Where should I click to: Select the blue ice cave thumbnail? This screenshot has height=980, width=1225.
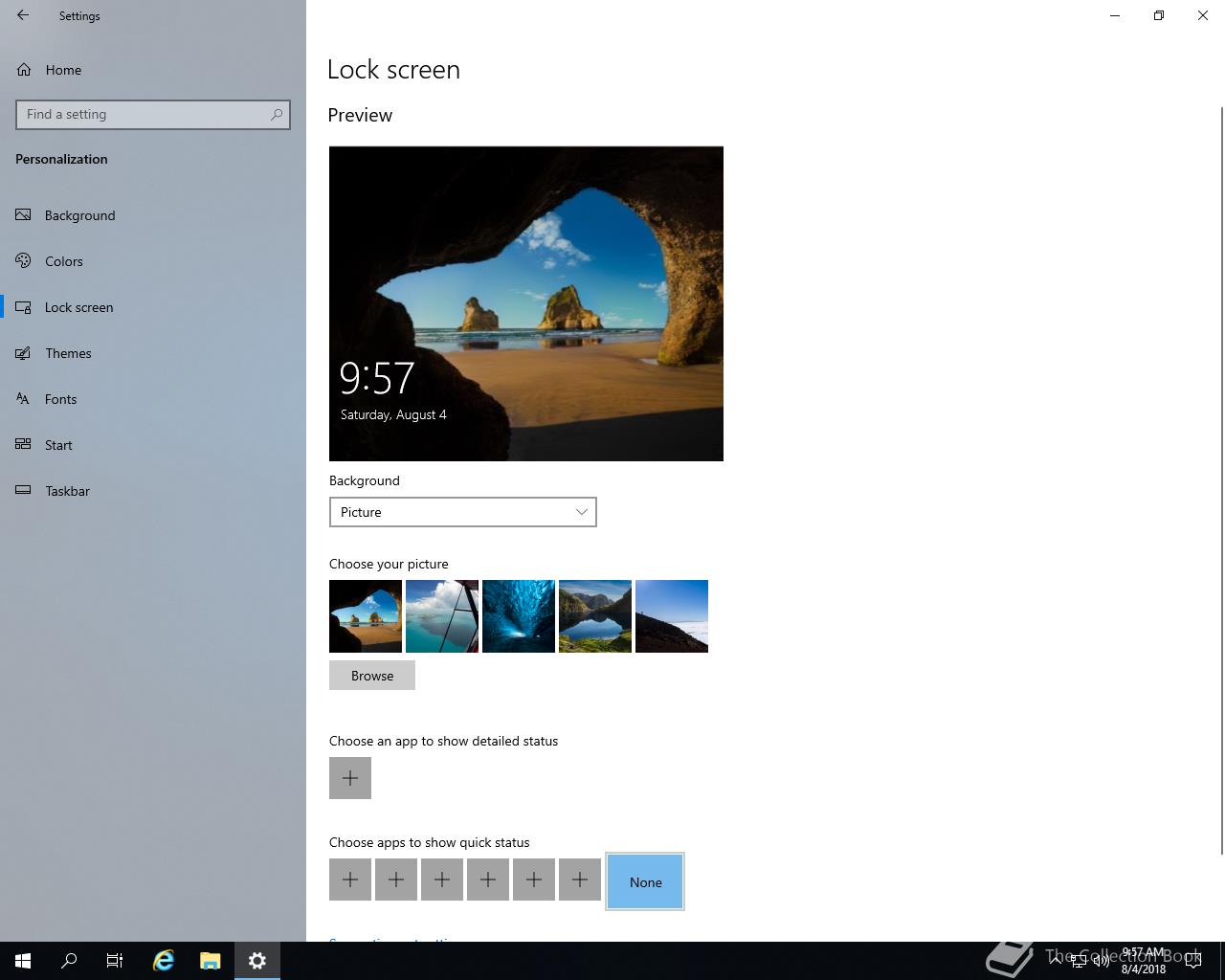pyautogui.click(x=519, y=616)
